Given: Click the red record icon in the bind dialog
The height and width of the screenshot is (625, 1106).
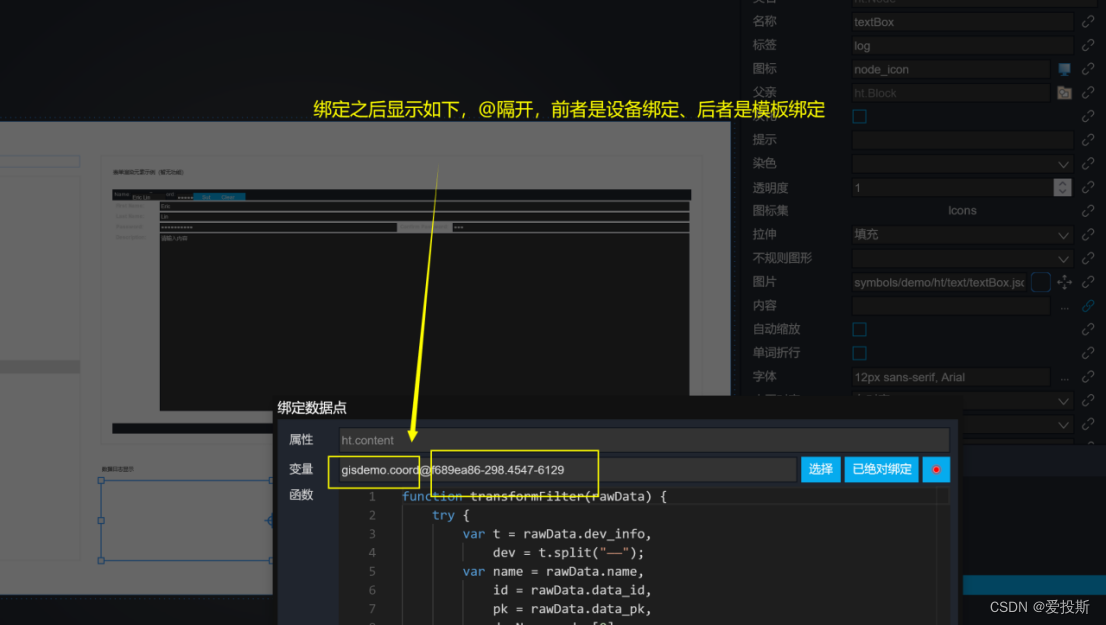Looking at the screenshot, I should [x=936, y=469].
